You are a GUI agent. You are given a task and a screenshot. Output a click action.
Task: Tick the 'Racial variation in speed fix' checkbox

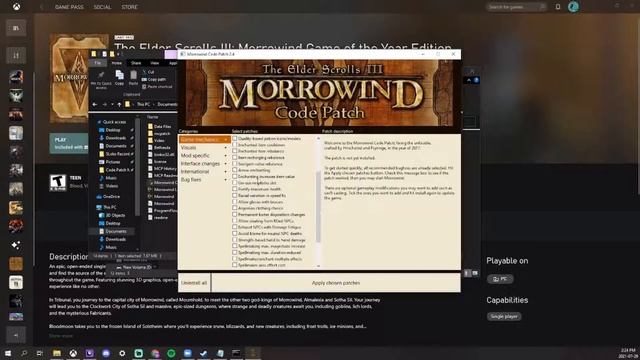[x=235, y=196]
